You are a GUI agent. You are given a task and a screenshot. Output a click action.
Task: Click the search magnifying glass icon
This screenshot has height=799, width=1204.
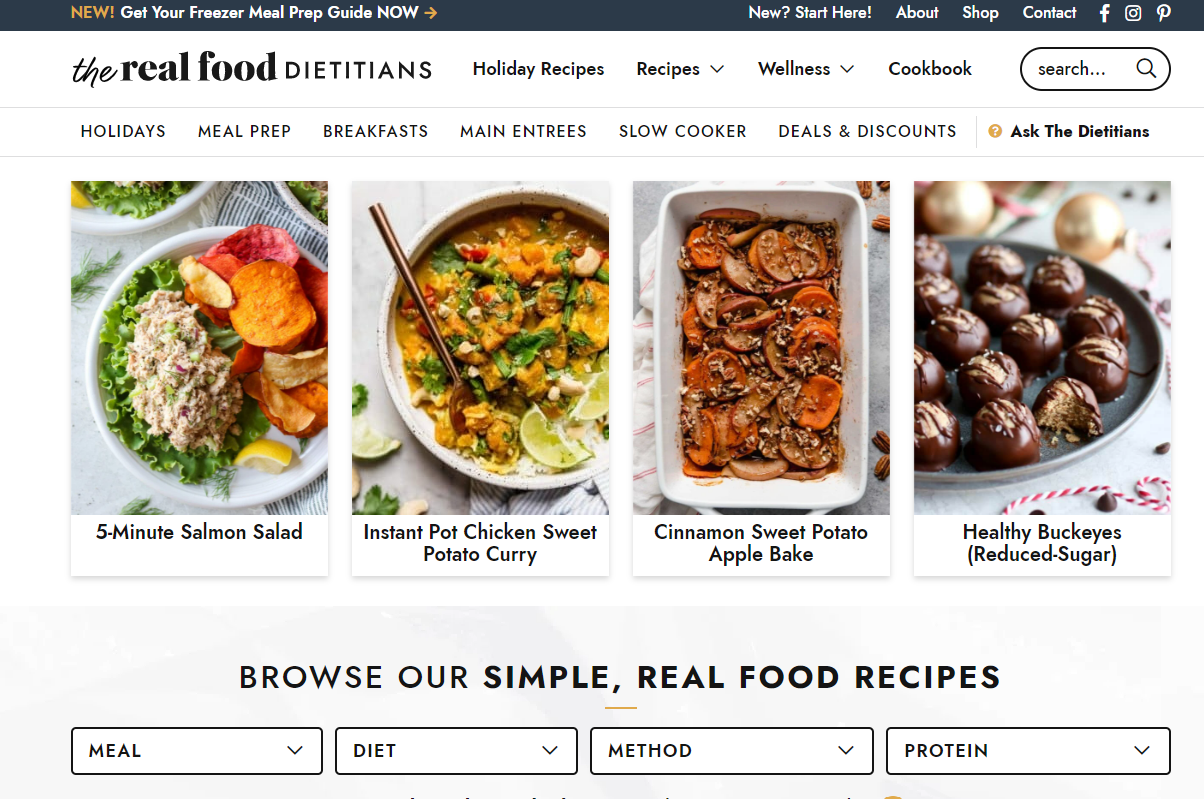1146,69
